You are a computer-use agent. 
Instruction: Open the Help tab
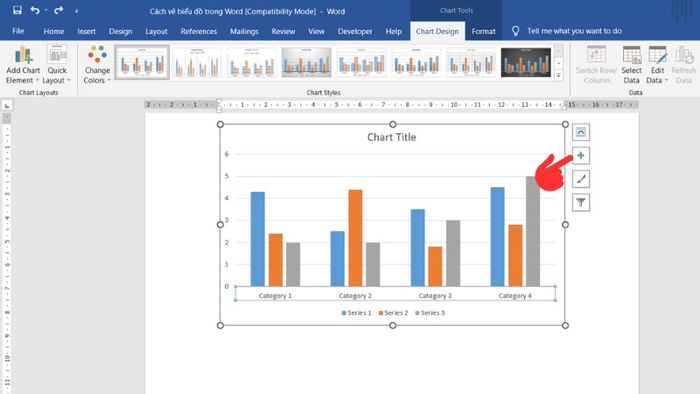coord(393,31)
